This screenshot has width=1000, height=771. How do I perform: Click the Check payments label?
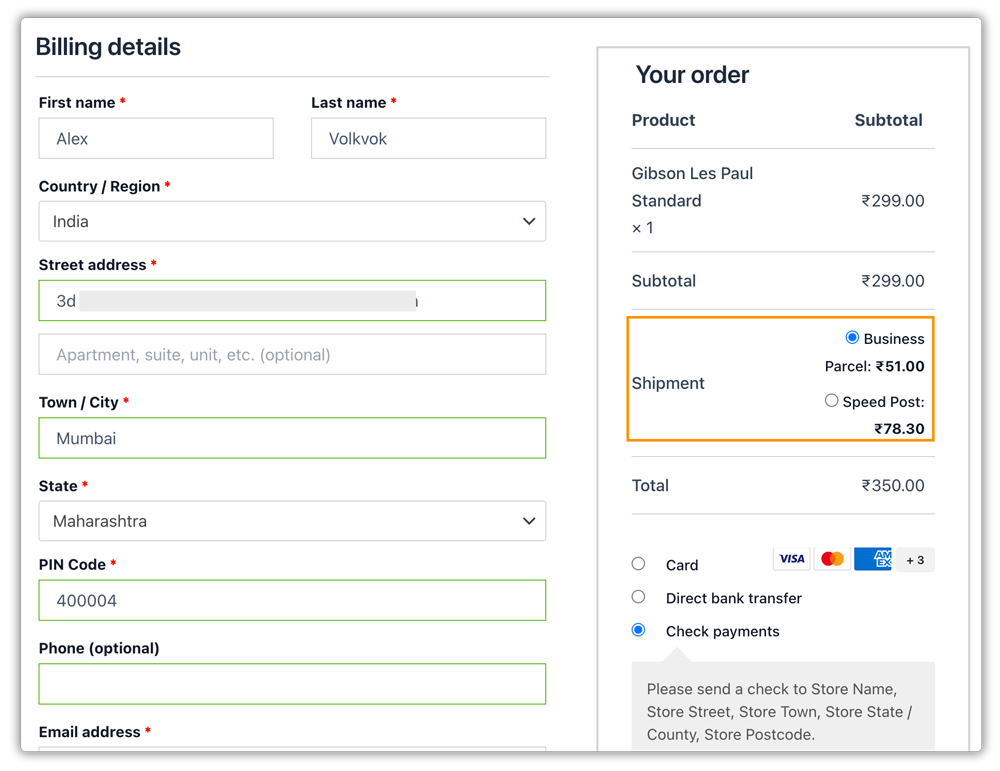[723, 631]
